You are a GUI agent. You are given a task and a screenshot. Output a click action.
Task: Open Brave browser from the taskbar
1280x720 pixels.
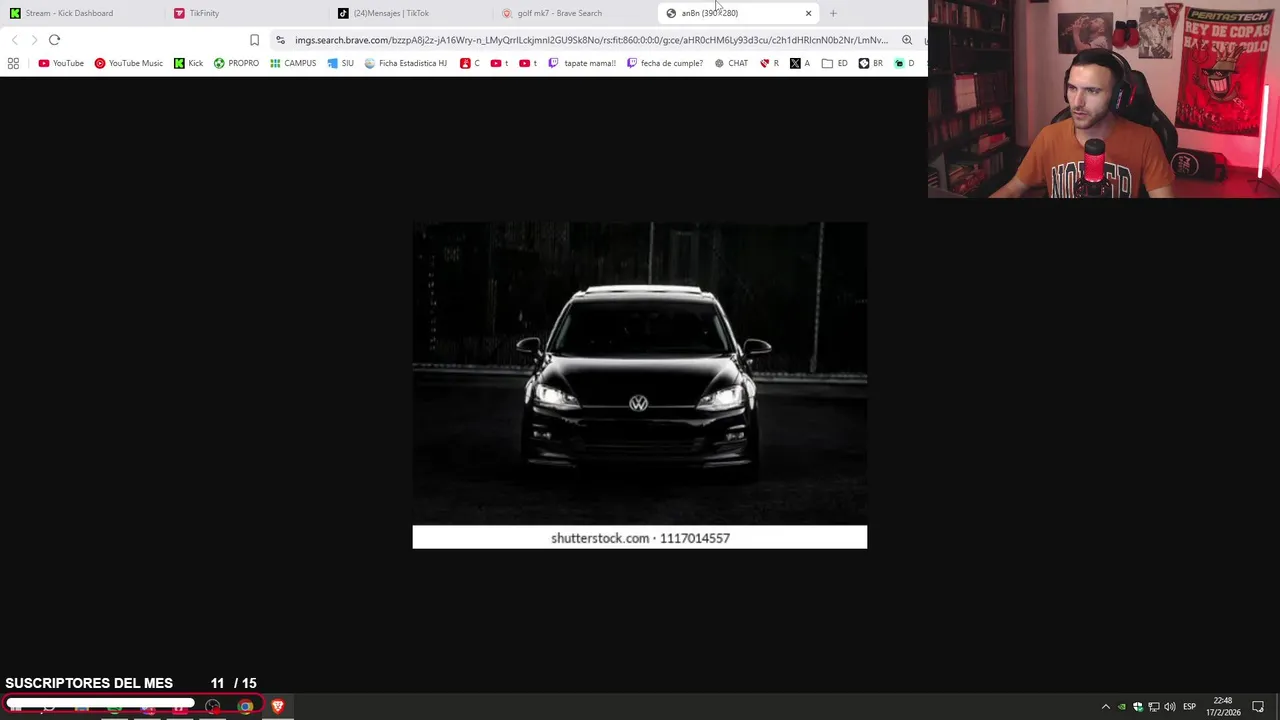coord(278,706)
